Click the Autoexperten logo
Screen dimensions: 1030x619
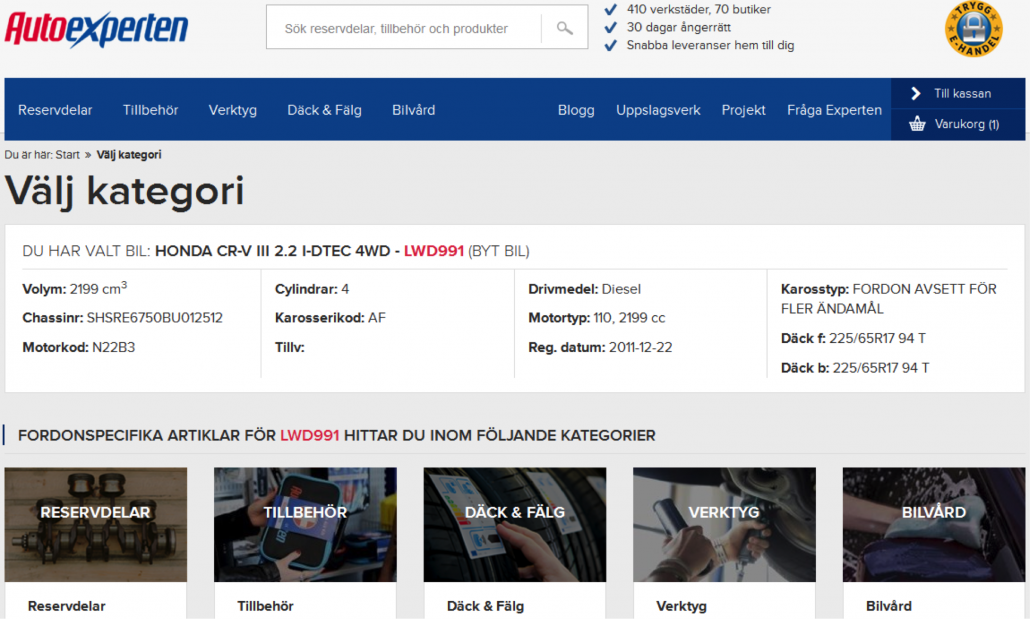point(97,30)
